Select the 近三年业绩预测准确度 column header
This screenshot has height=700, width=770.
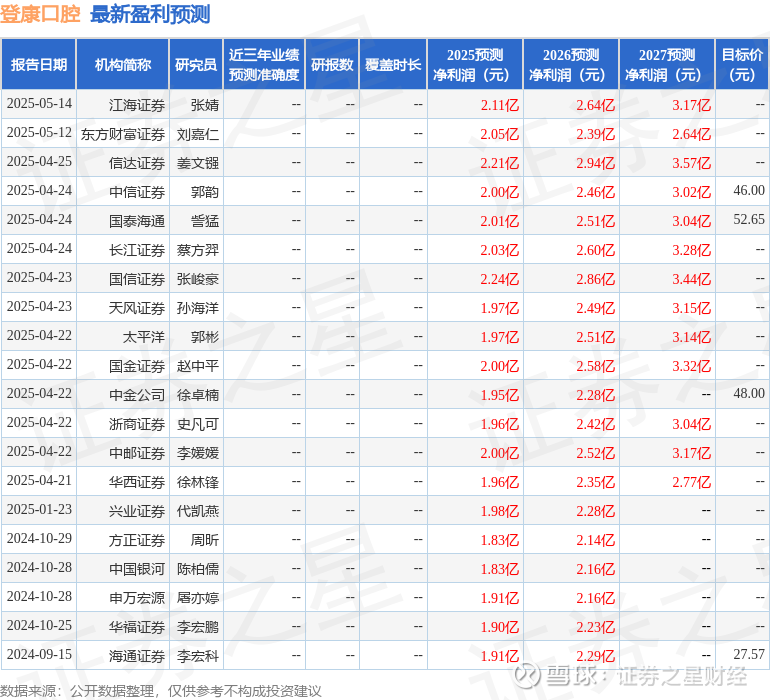264,65
